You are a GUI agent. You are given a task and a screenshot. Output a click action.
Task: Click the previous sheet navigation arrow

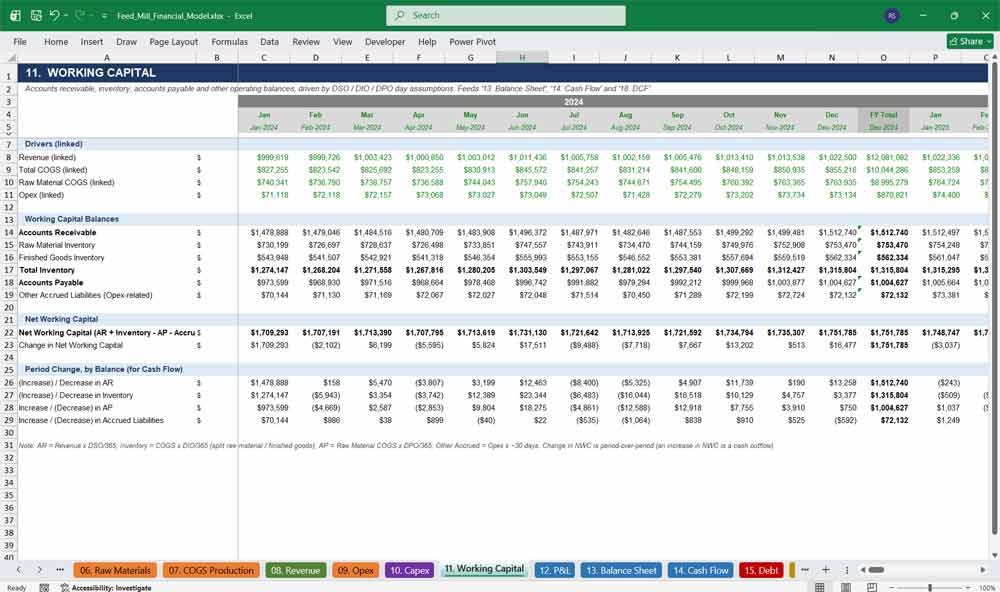(18, 570)
